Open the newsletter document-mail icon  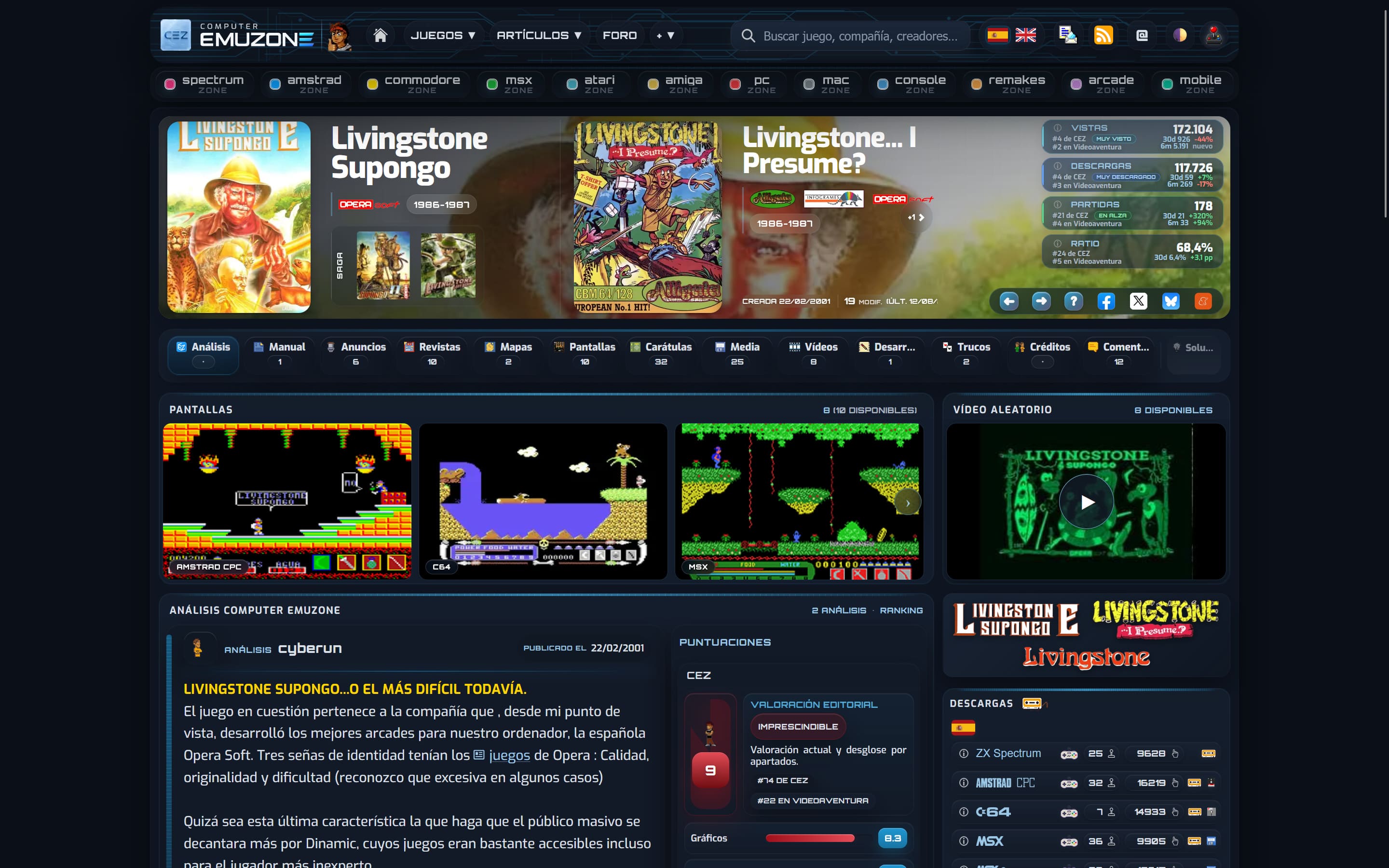pyautogui.click(x=1068, y=36)
